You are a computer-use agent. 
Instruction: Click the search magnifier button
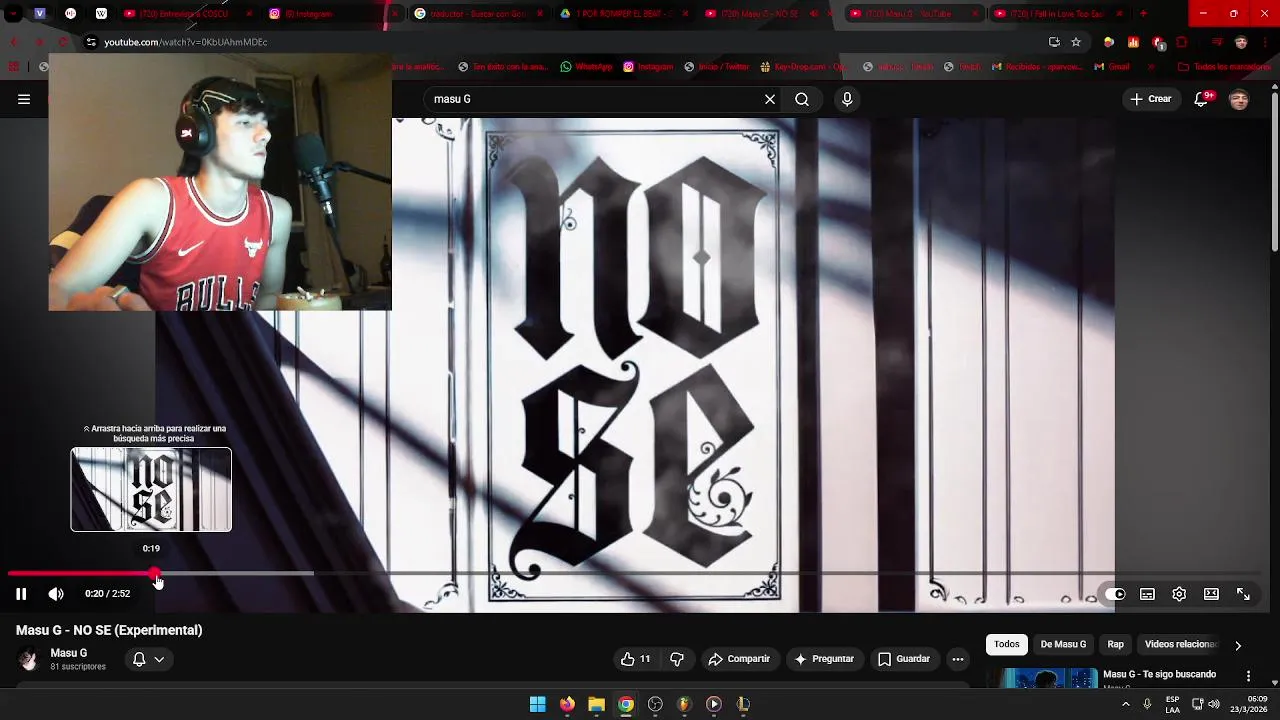802,99
